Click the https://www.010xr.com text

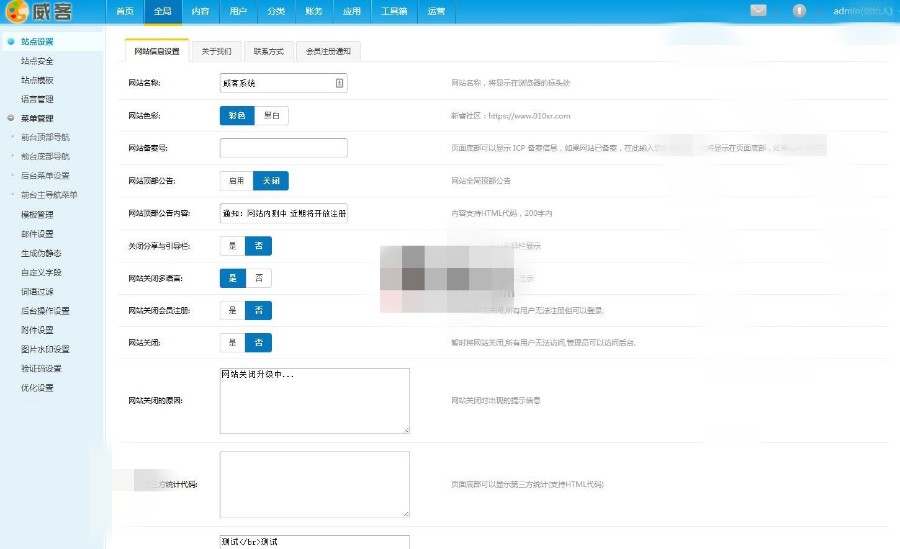(529, 115)
